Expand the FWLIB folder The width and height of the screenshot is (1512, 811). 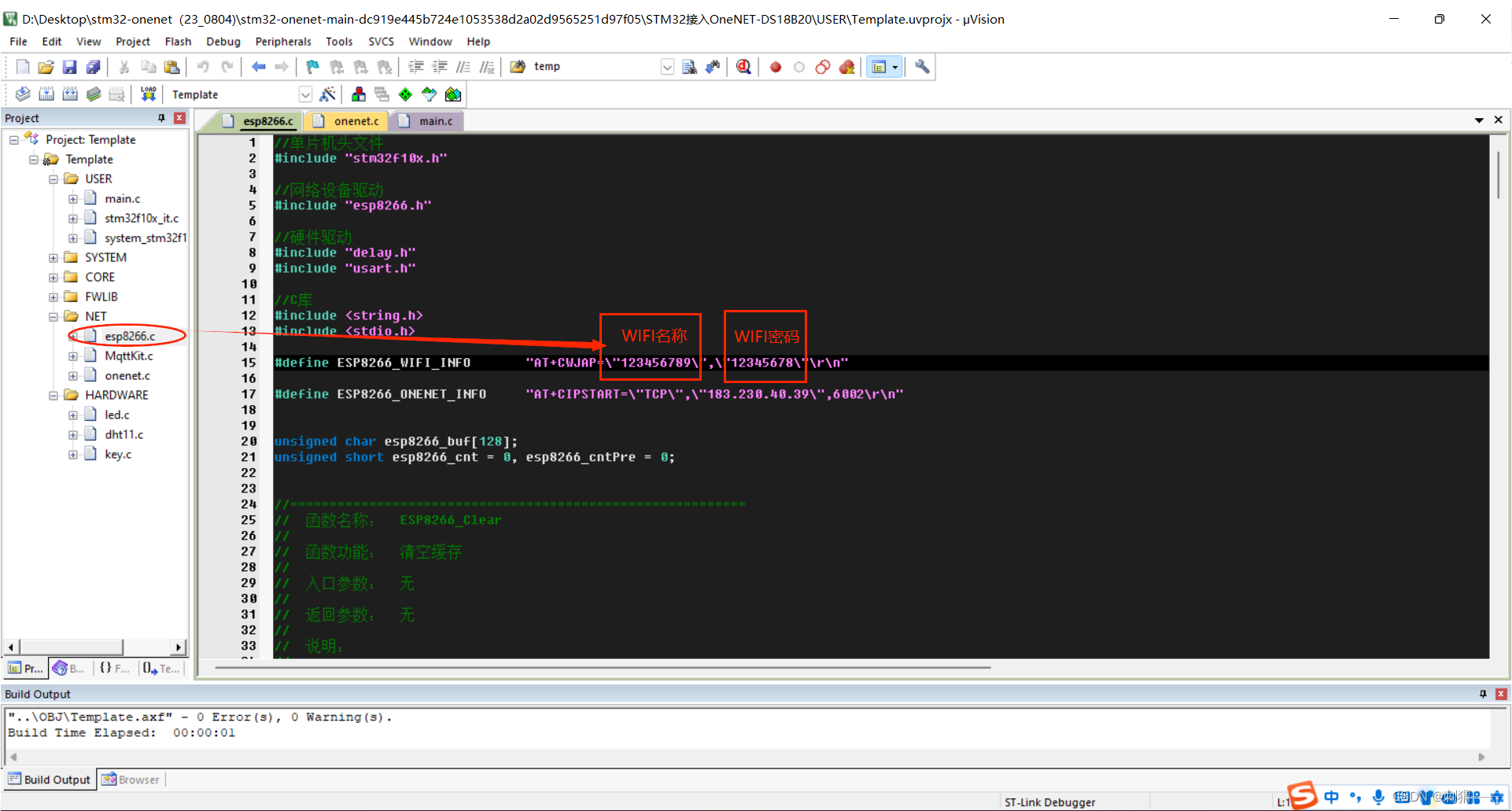point(53,297)
